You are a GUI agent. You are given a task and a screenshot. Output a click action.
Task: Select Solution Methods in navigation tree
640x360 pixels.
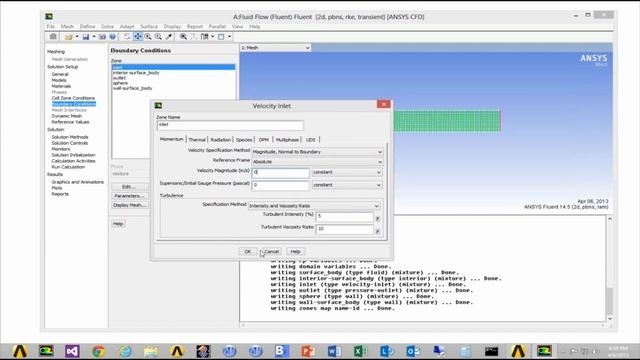click(x=70, y=137)
